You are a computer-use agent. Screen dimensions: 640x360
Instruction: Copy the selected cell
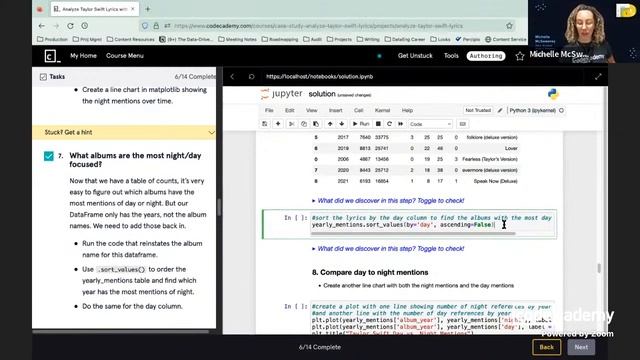[304, 124]
